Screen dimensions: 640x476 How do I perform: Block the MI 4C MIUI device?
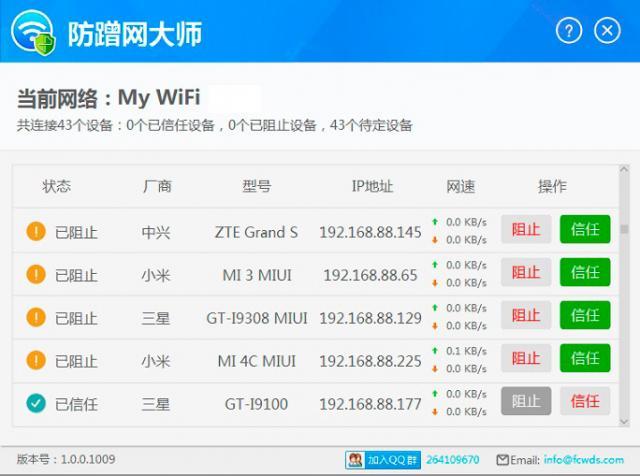click(526, 358)
